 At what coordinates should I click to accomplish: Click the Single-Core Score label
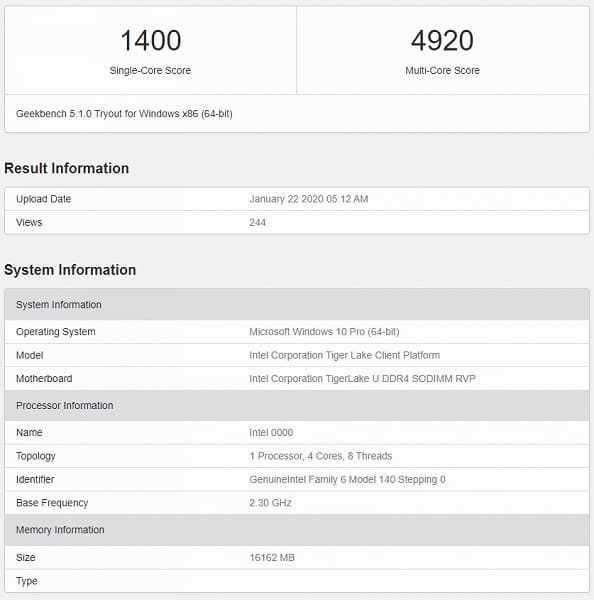click(150, 70)
